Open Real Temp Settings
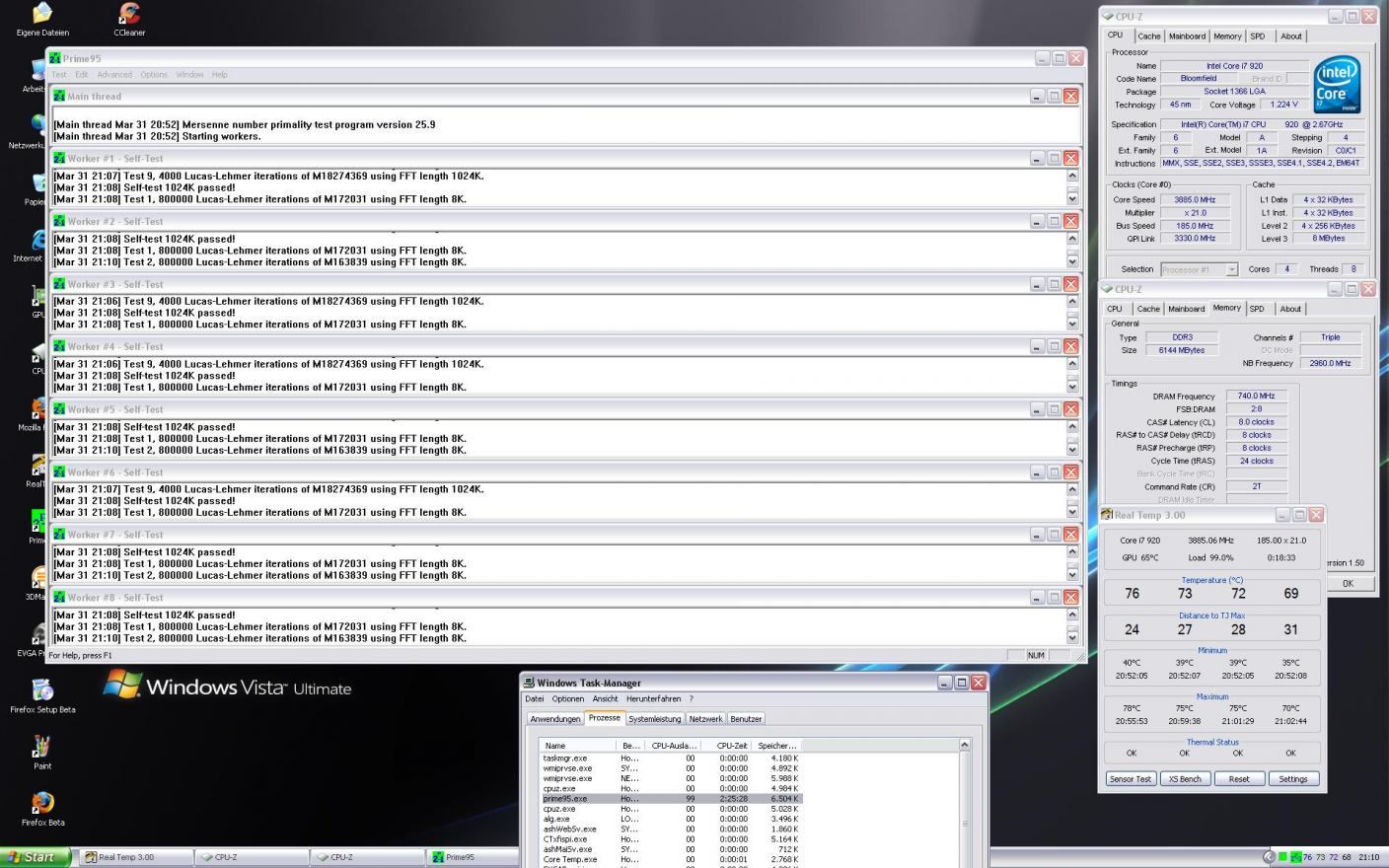 (x=1293, y=779)
